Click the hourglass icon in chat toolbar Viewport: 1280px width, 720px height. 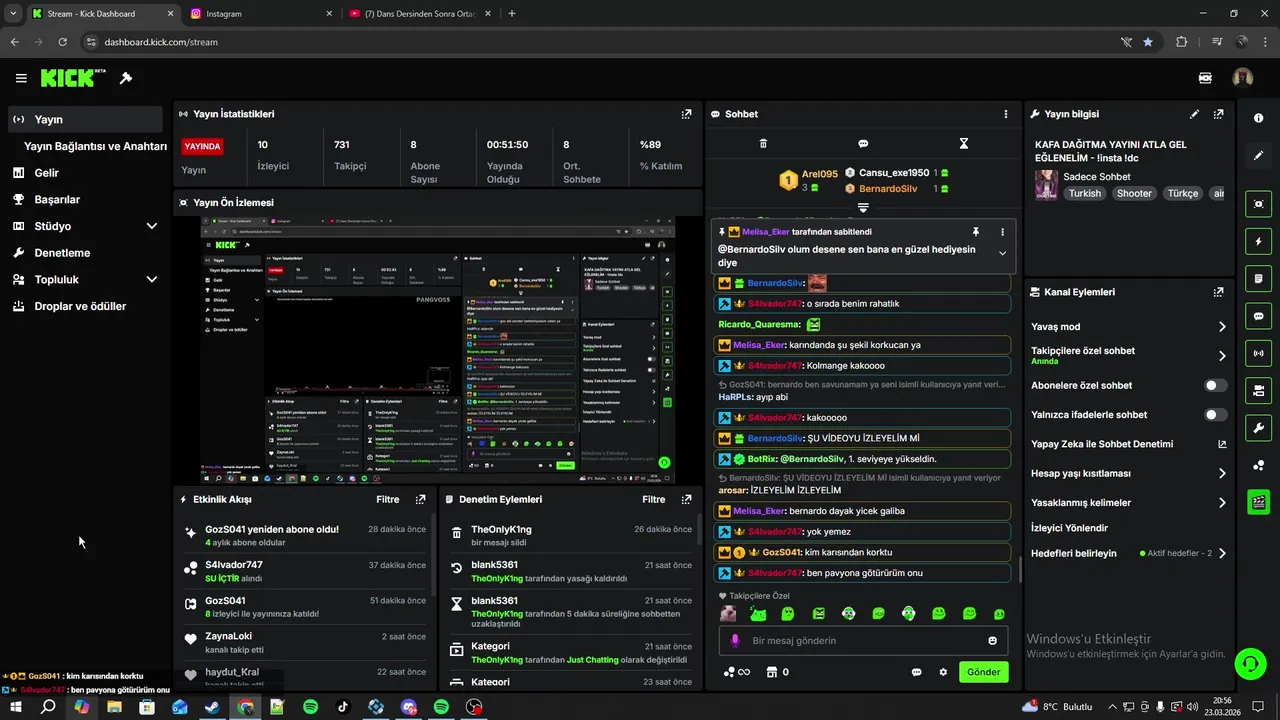(964, 144)
